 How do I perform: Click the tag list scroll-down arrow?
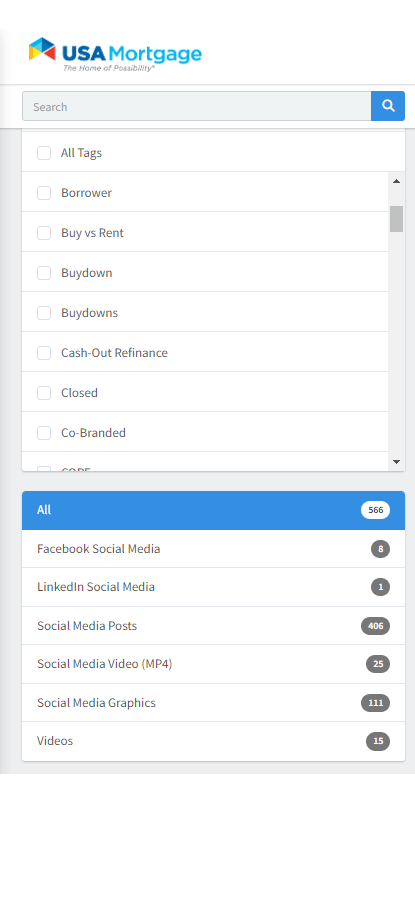pyautogui.click(x=396, y=462)
